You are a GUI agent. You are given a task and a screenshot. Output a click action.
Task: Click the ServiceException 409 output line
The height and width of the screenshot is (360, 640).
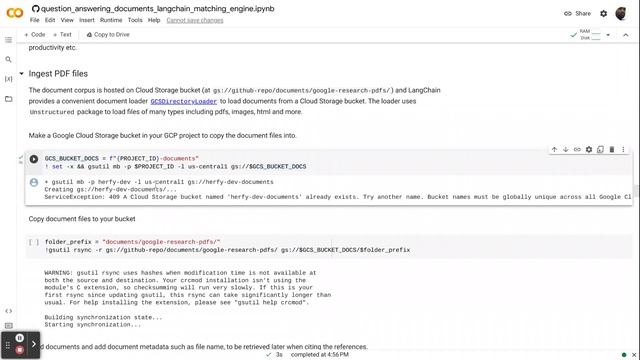(x=338, y=197)
